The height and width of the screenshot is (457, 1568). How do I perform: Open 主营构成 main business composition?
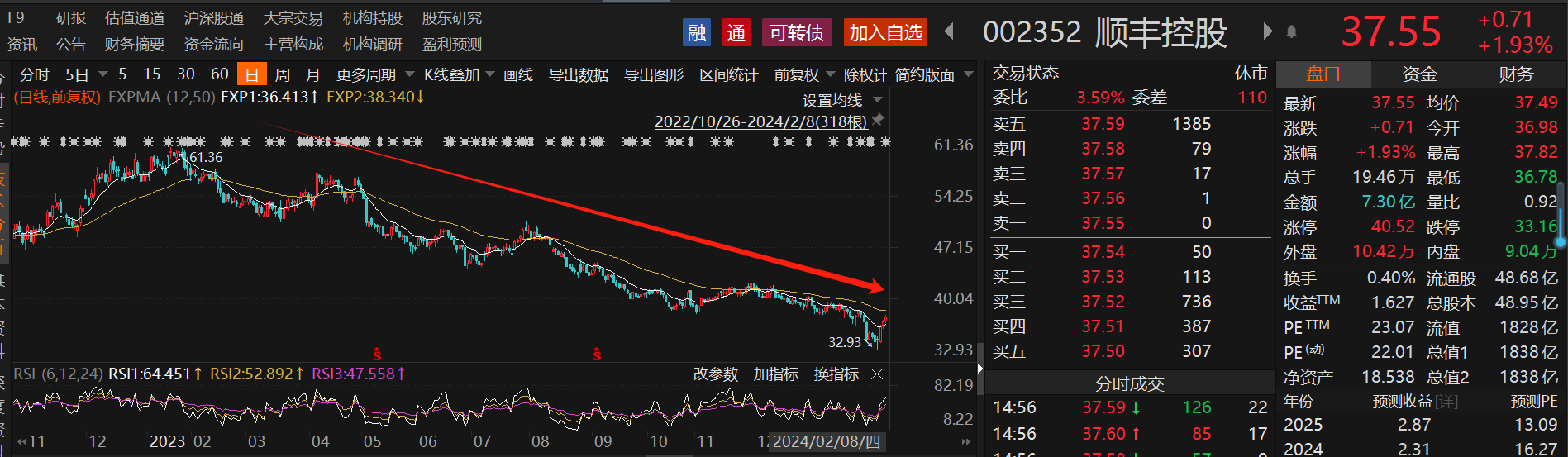point(293,44)
